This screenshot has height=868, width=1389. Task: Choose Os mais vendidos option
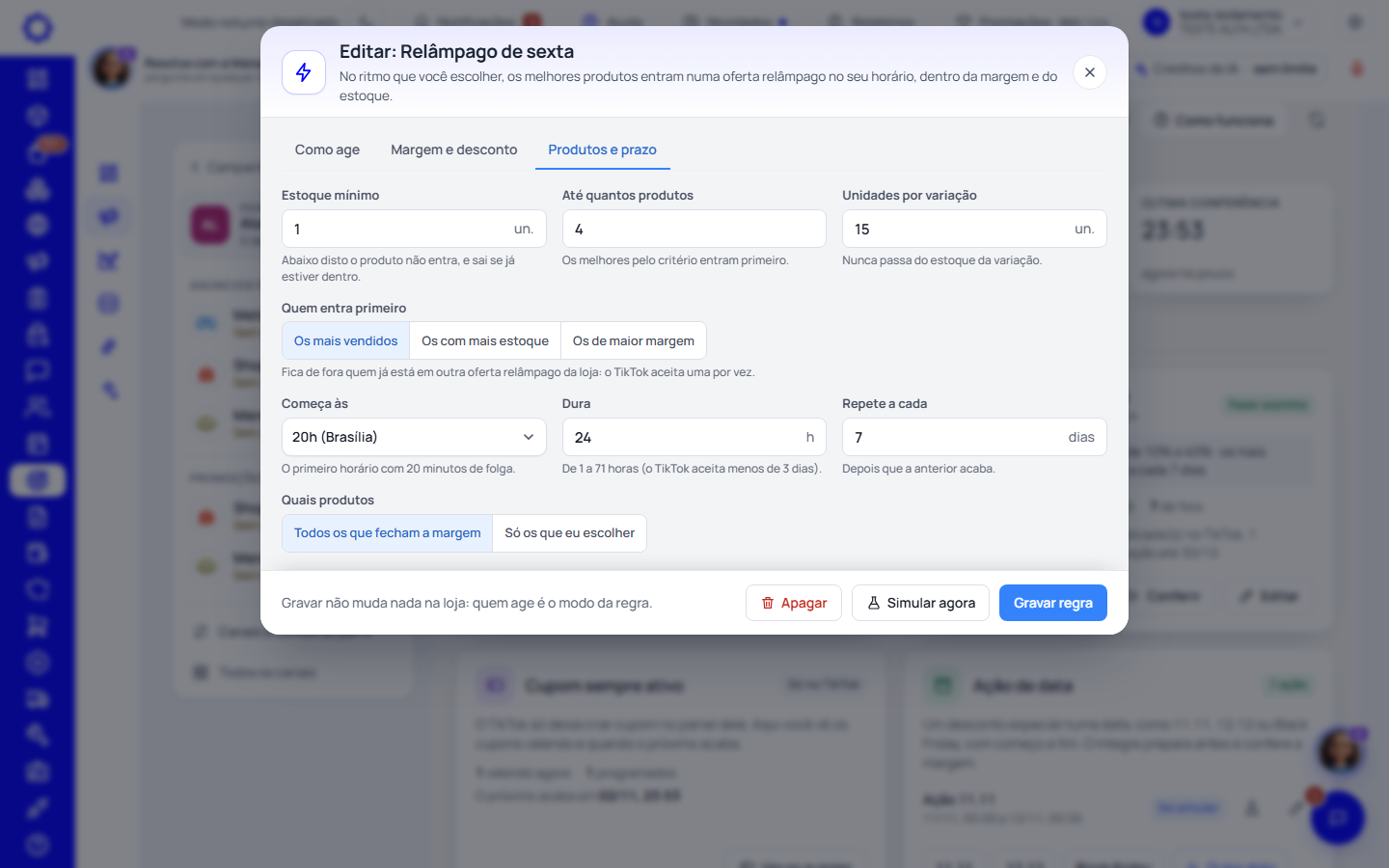tap(345, 340)
